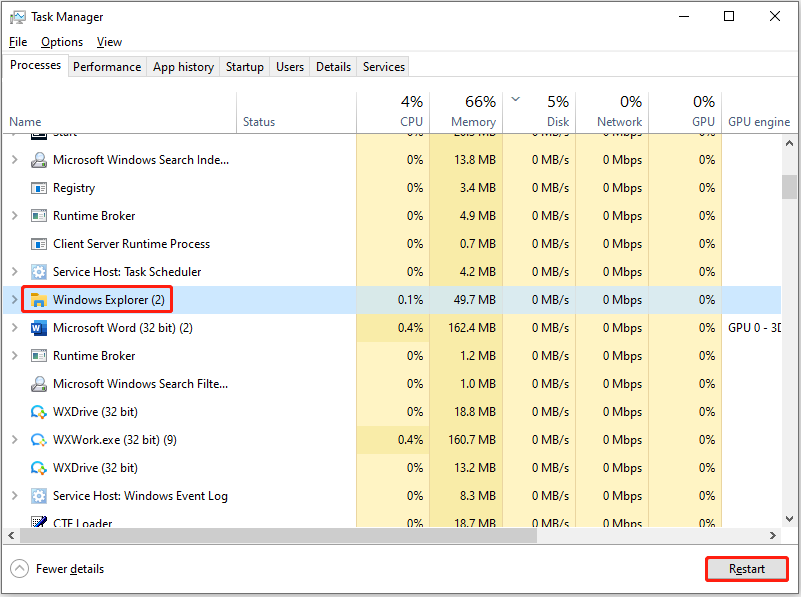Collapse details using Fewer details toggle

pyautogui.click(x=57, y=568)
